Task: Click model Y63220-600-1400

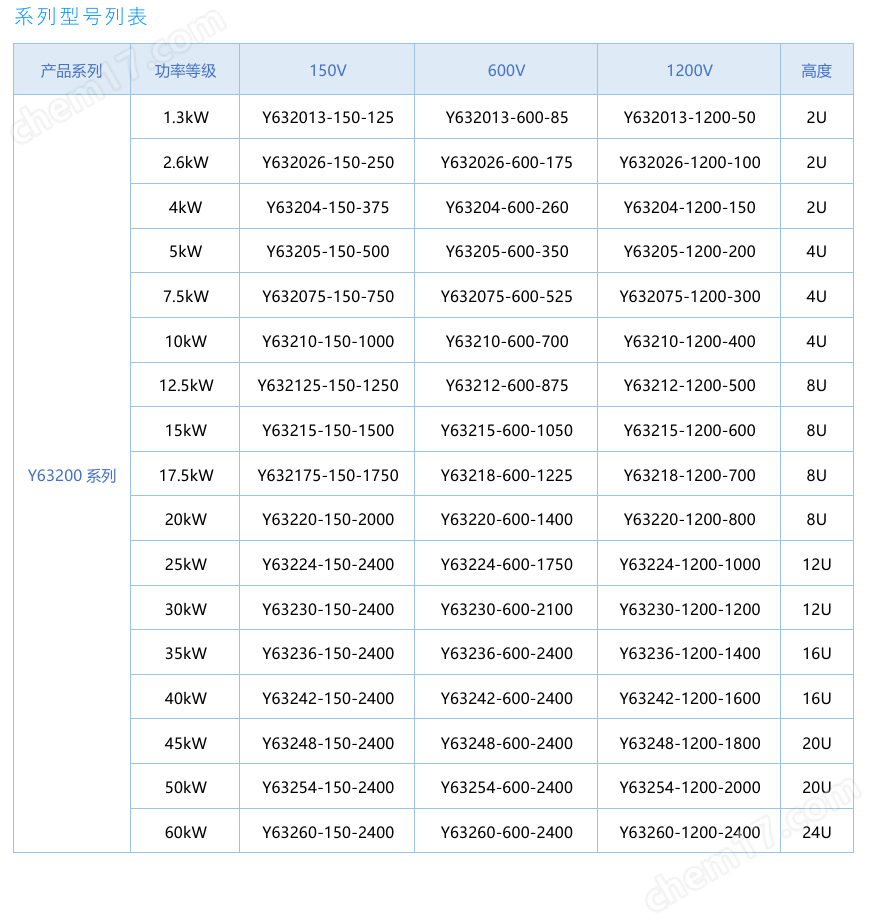Action: (506, 519)
